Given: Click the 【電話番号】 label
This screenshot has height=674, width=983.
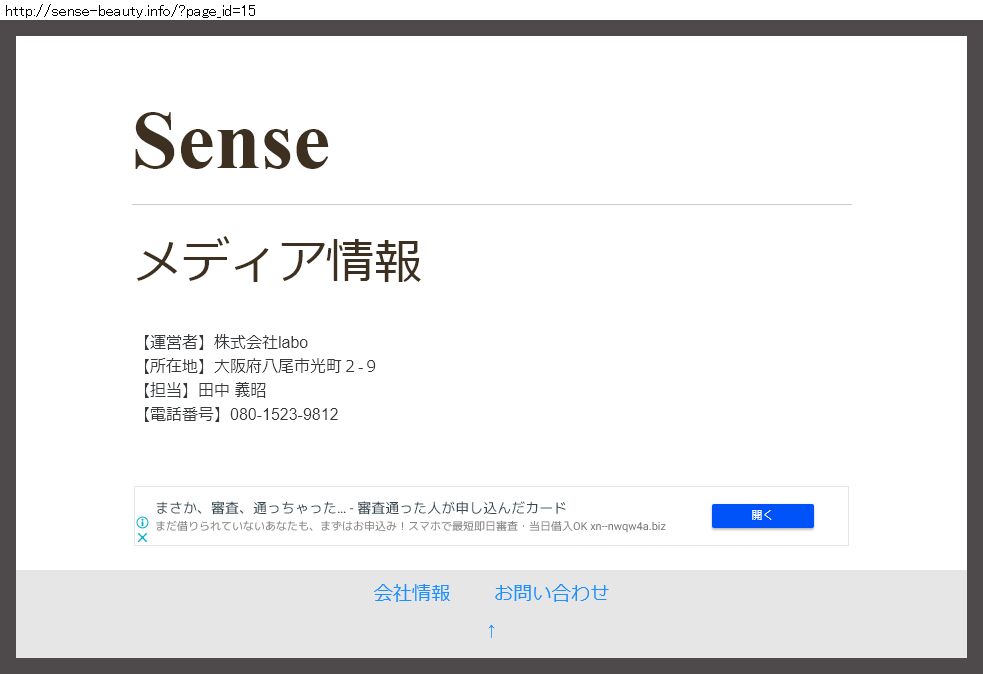Looking at the screenshot, I should (x=181, y=414).
